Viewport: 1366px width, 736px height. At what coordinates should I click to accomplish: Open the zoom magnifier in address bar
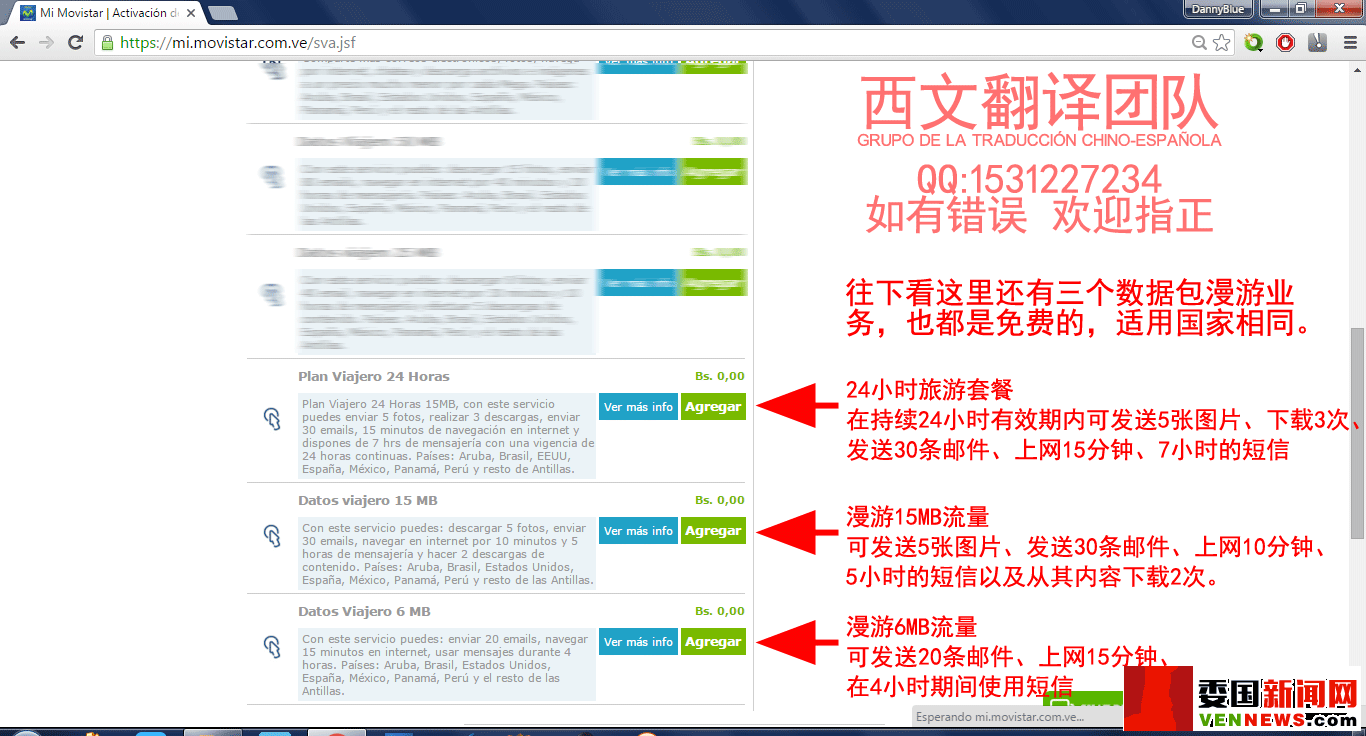1199,43
